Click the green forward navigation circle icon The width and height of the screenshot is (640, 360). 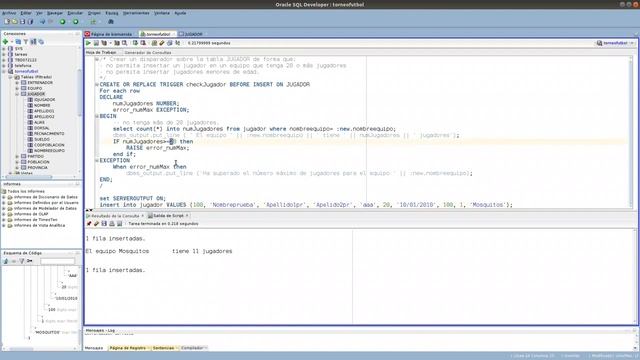[x=76, y=22]
